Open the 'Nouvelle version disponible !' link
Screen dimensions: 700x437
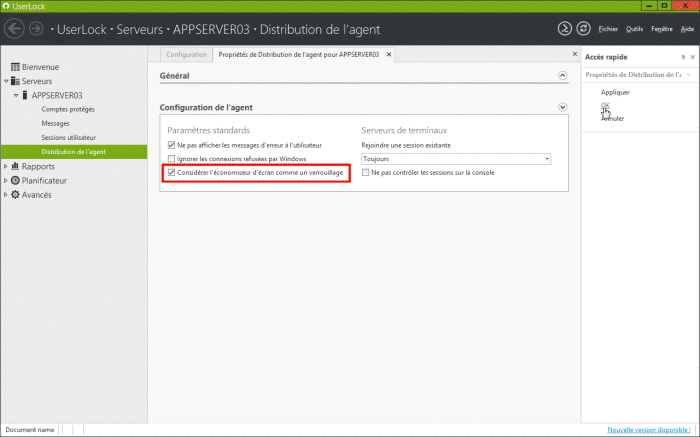click(649, 429)
